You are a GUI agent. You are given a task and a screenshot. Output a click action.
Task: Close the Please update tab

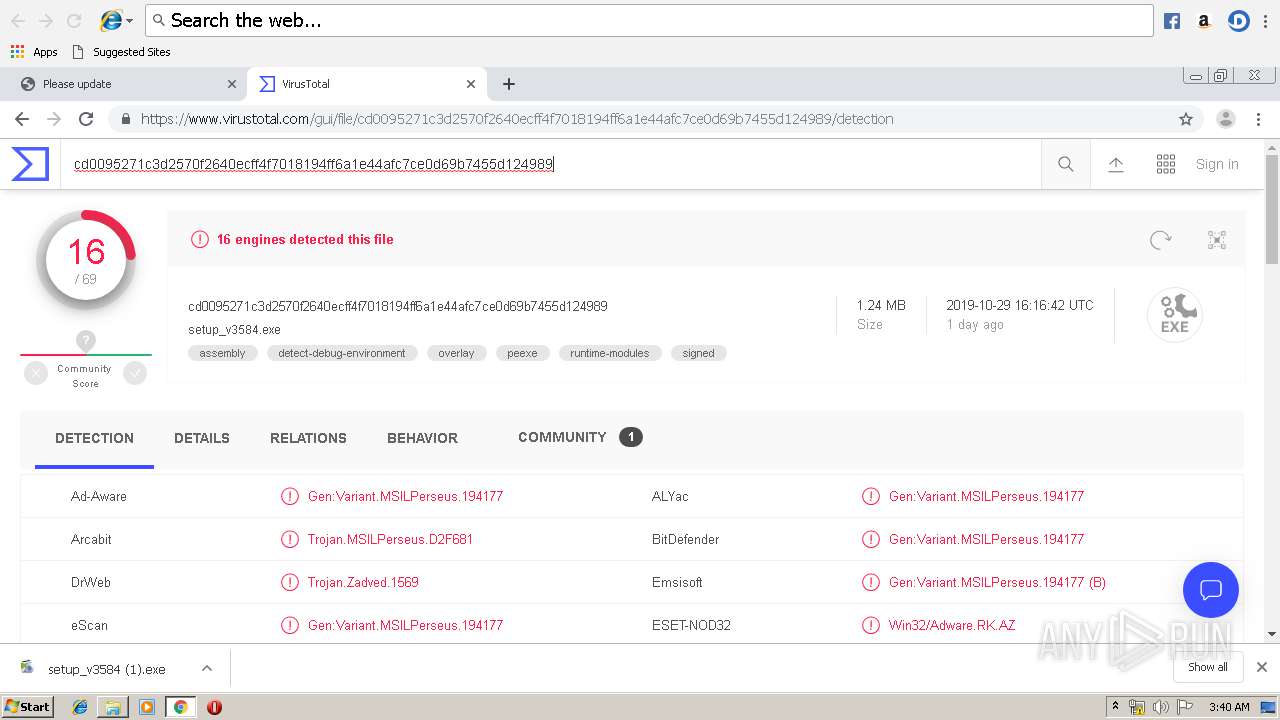[x=232, y=84]
